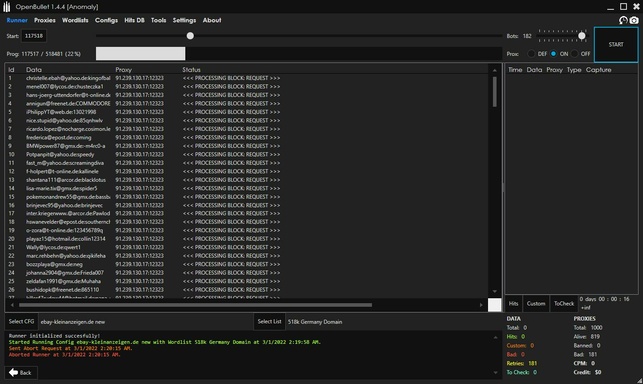This screenshot has height=384, width=643.
Task: Open the Tools tab
Action: click(158, 20)
